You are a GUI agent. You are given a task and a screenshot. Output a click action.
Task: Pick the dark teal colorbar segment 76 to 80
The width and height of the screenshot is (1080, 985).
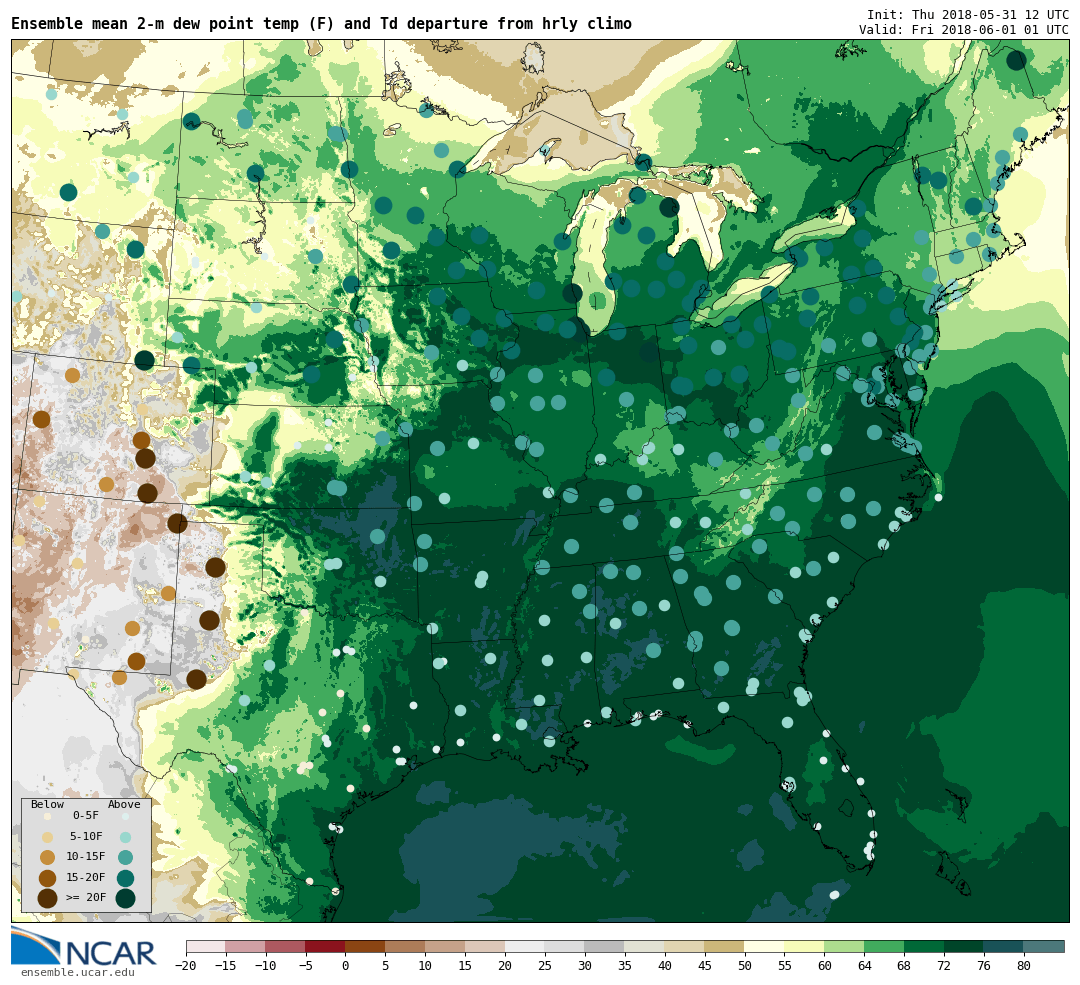click(x=1005, y=946)
